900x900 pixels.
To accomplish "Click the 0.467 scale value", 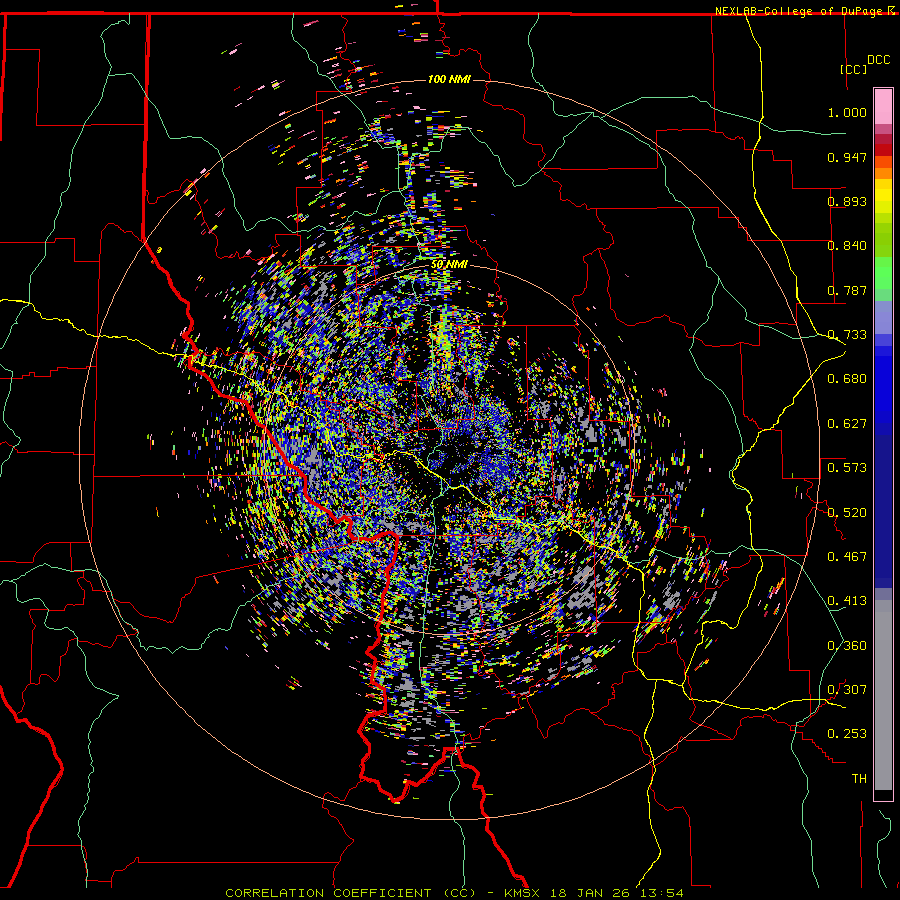I will 847,557.
